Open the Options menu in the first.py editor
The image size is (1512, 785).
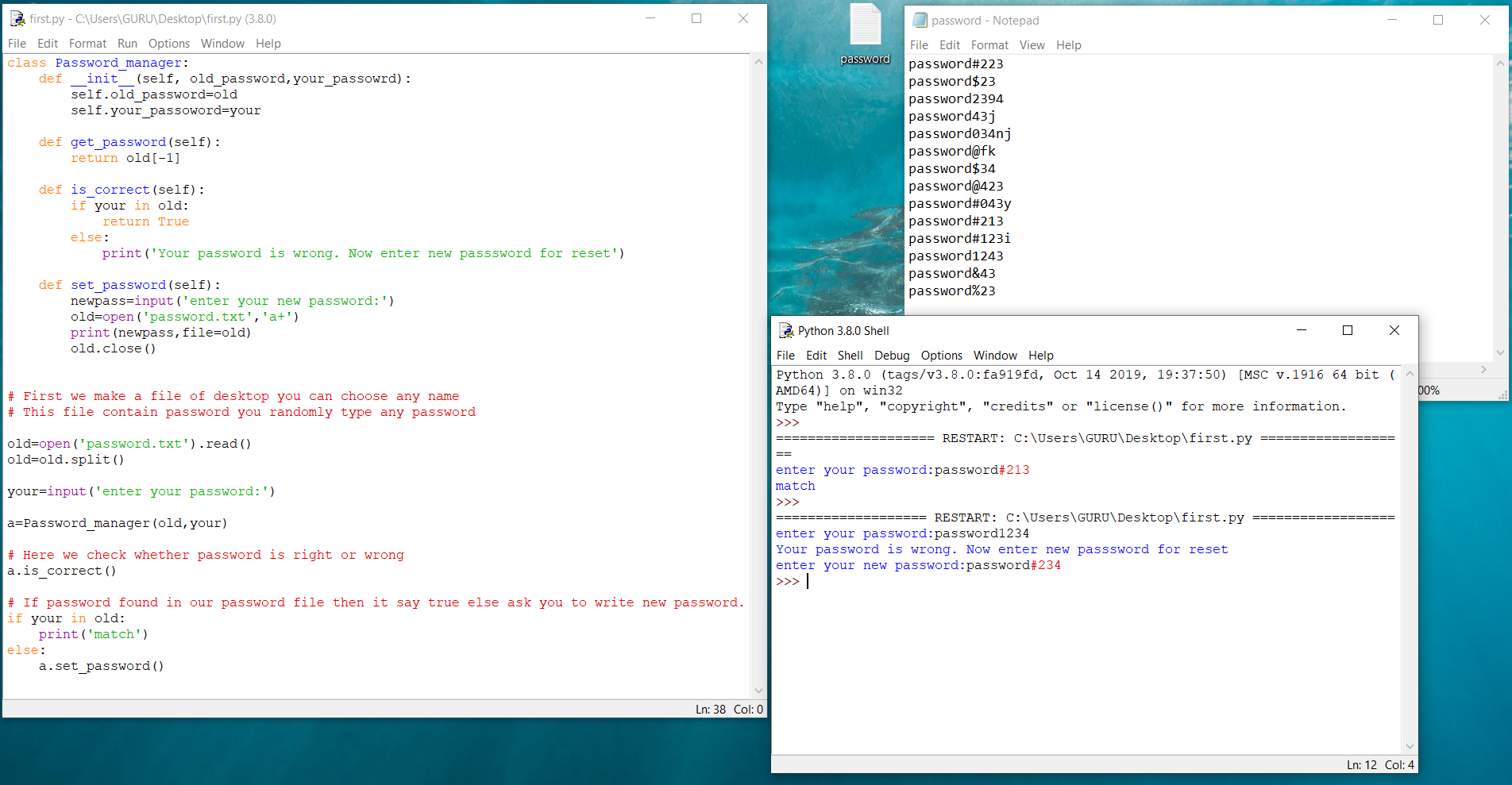pos(168,44)
